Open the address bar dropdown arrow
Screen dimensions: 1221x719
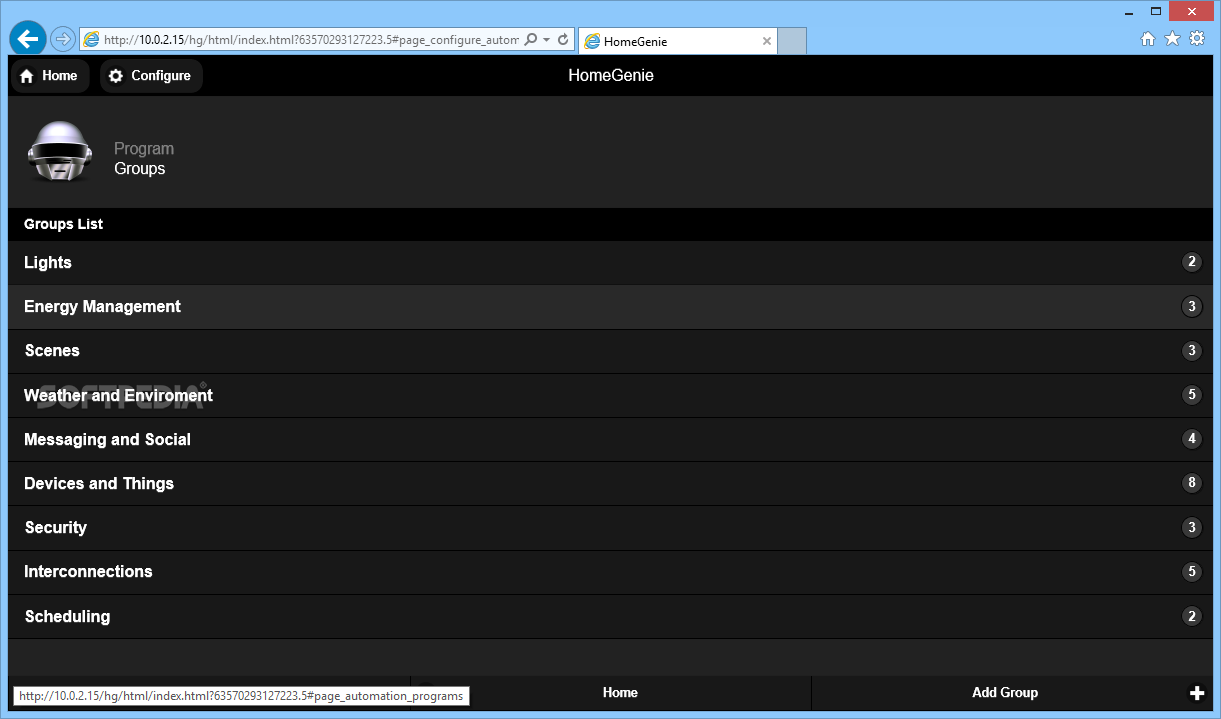[x=547, y=40]
